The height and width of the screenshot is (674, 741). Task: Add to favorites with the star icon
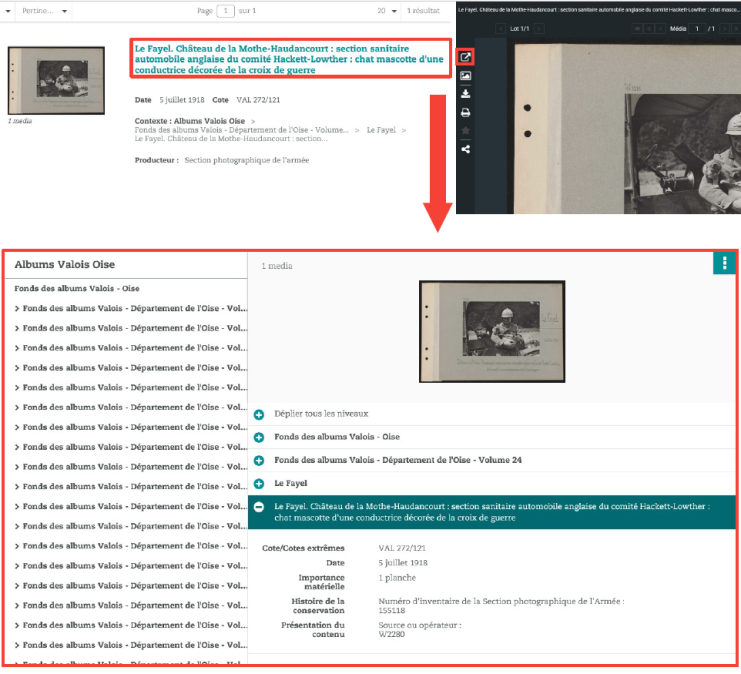click(x=465, y=130)
